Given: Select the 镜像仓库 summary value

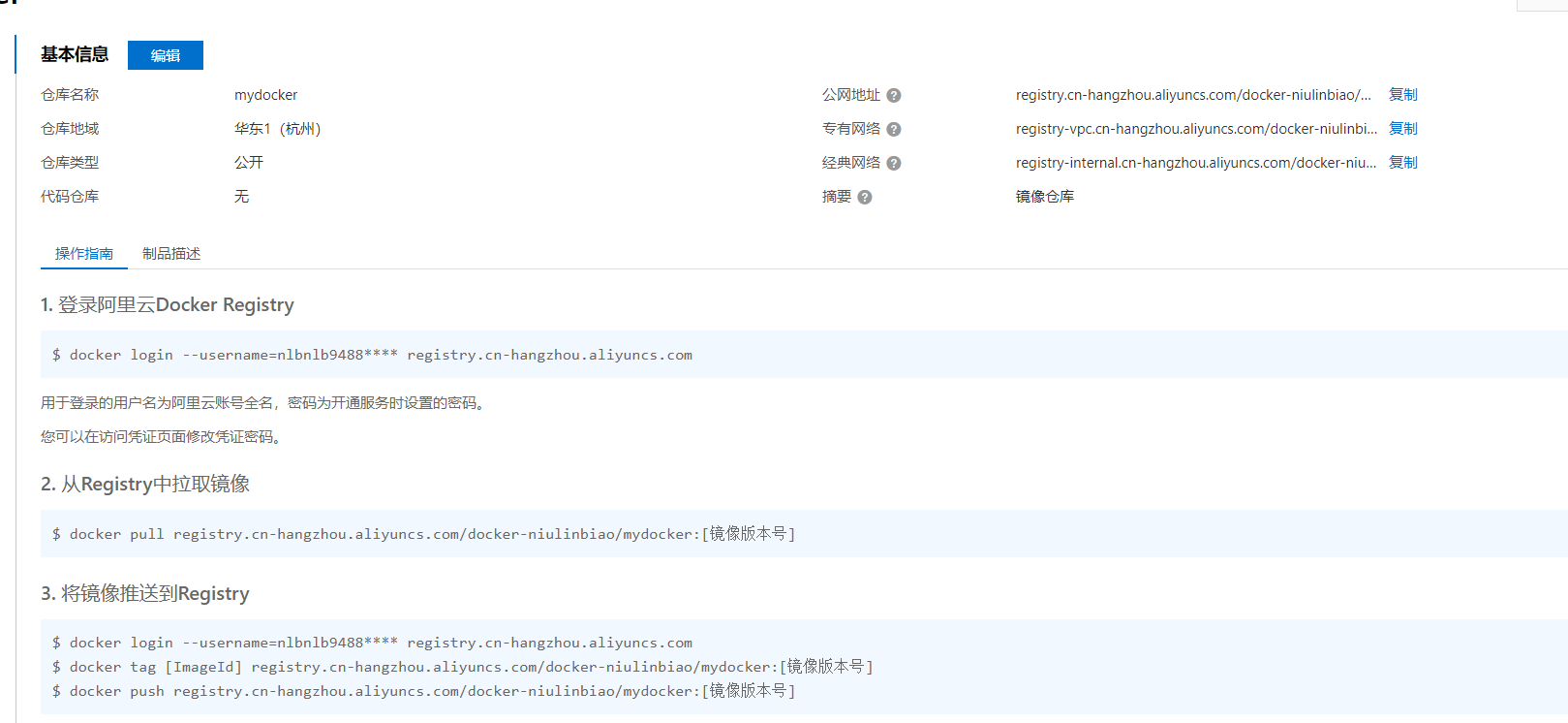Looking at the screenshot, I should [1045, 197].
